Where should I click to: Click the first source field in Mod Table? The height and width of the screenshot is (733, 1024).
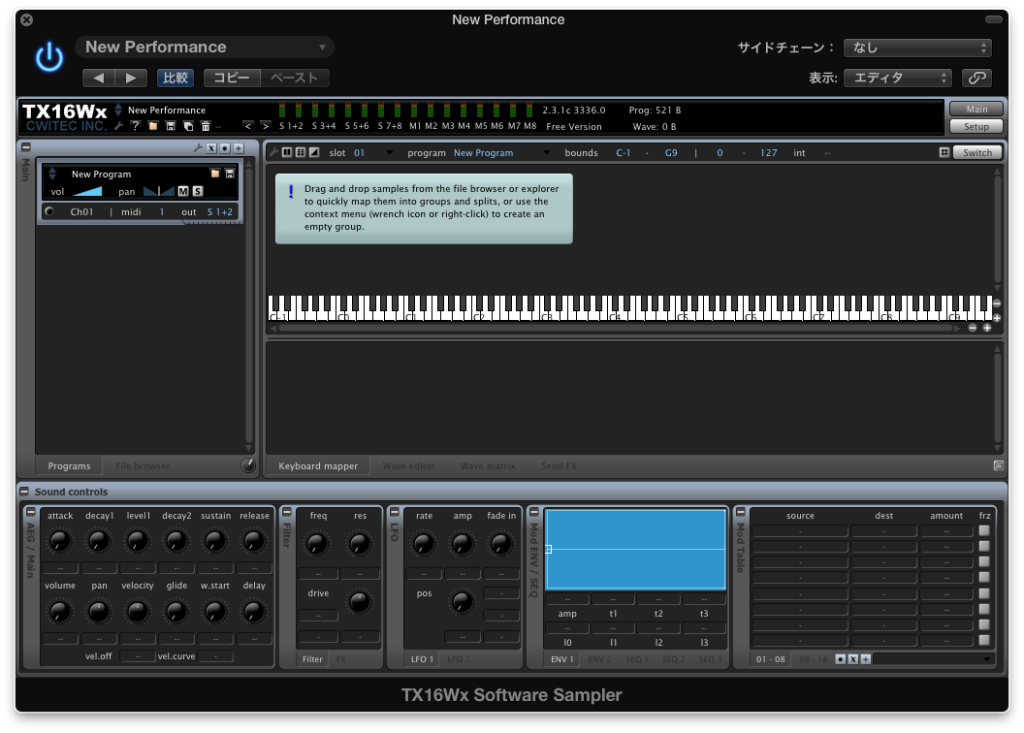[800, 531]
